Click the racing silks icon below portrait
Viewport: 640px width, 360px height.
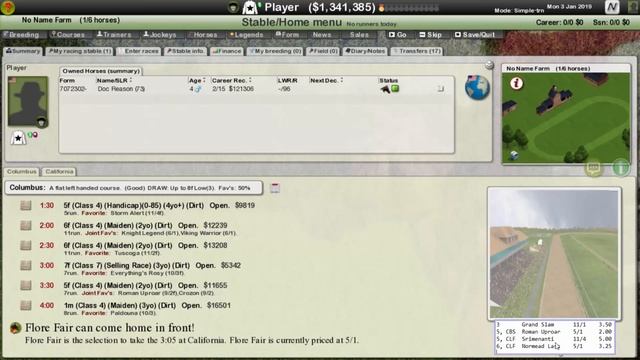18,138
